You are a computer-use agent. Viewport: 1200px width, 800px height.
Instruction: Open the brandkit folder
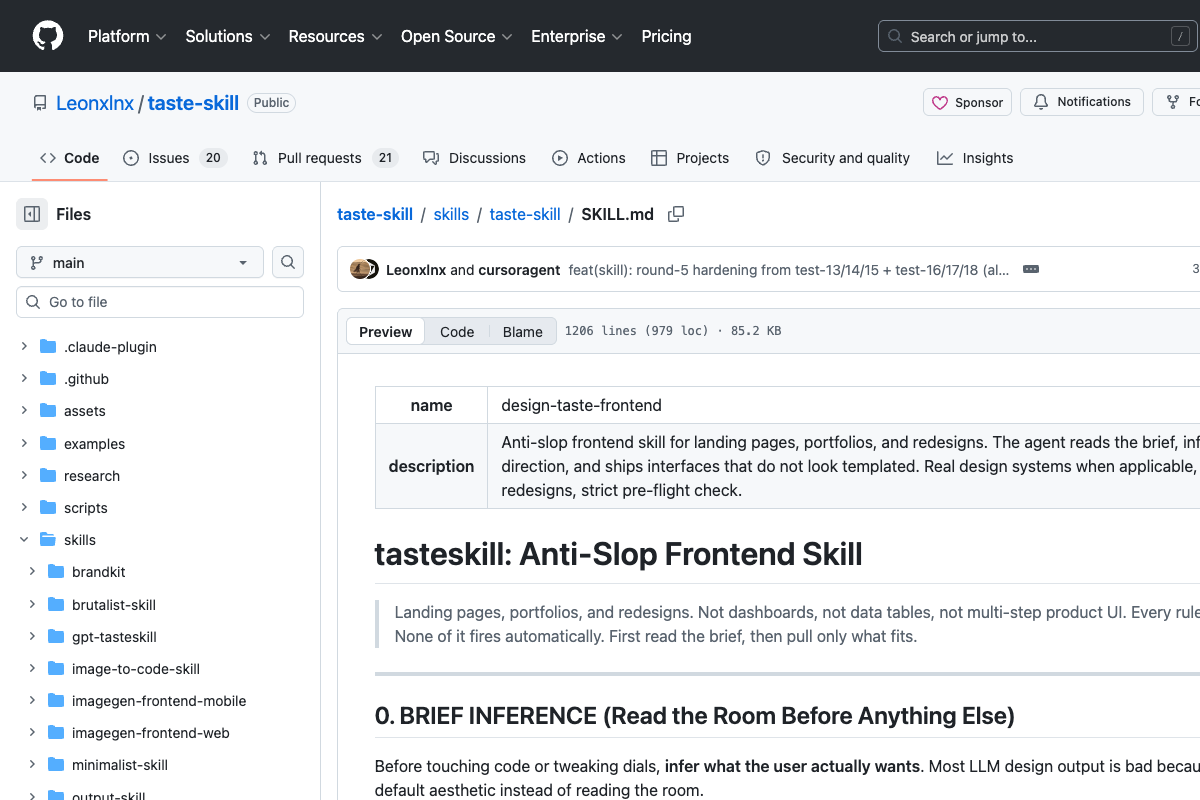pyautogui.click(x=99, y=572)
